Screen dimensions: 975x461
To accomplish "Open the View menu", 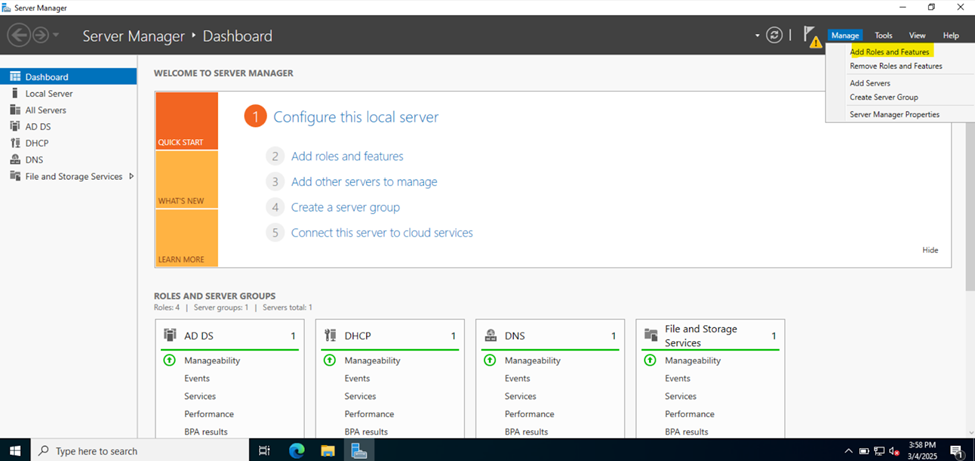I will pos(917,35).
